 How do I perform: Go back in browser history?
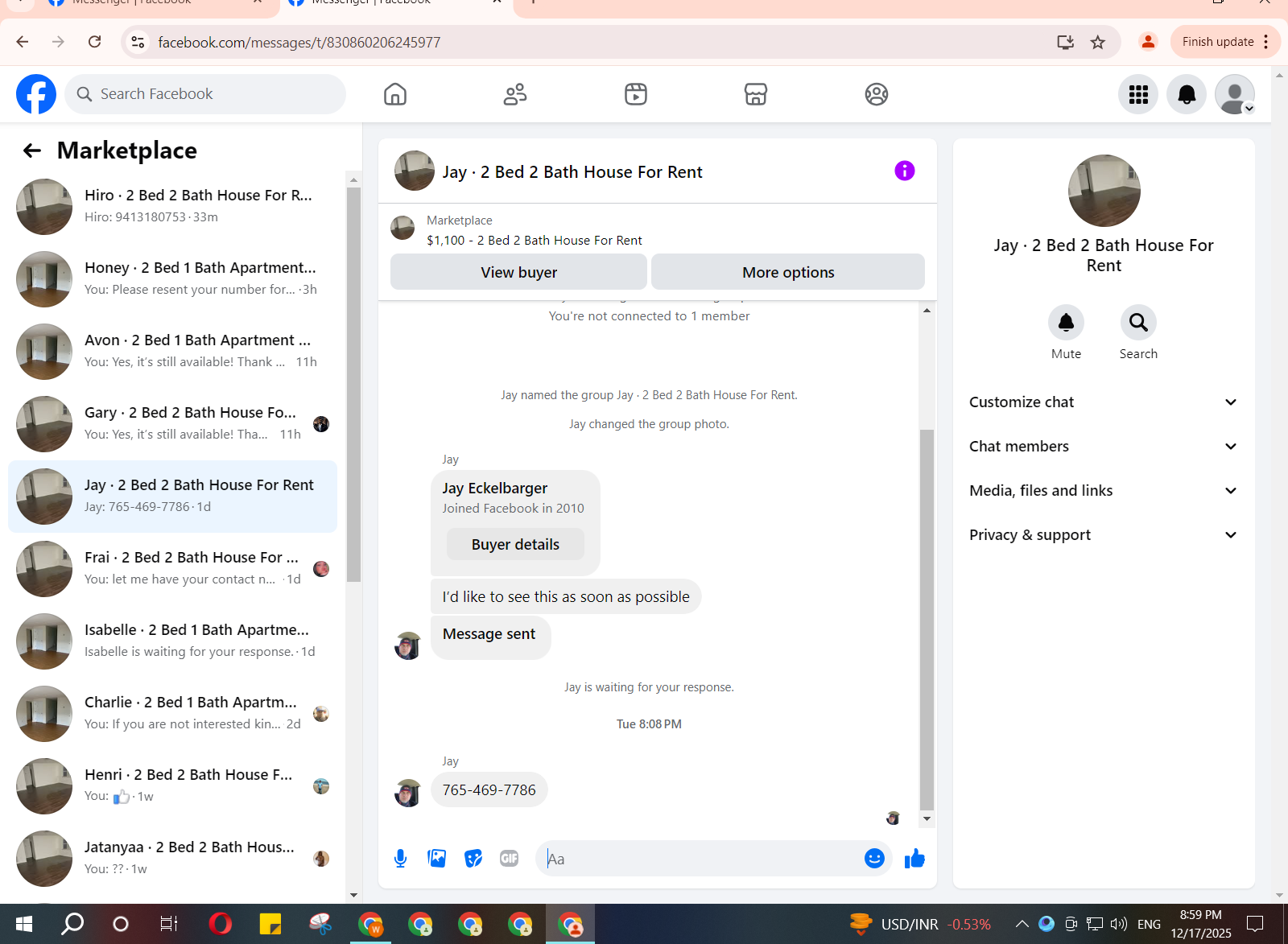coord(23,42)
